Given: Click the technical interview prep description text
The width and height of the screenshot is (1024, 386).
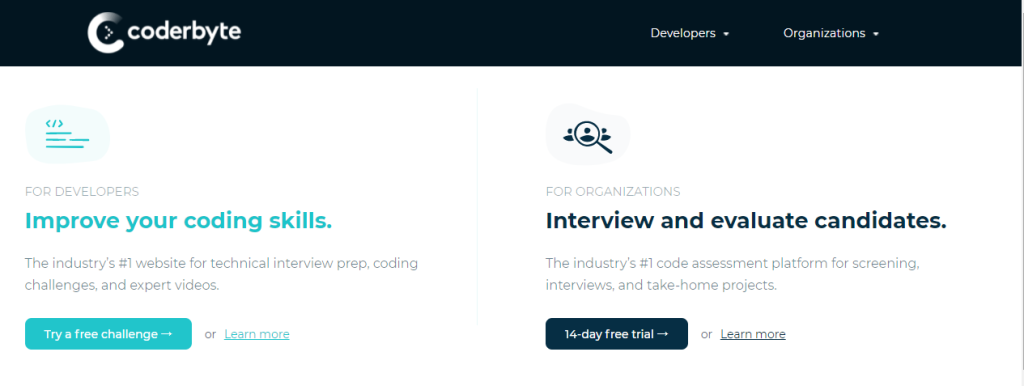Looking at the screenshot, I should point(221,274).
